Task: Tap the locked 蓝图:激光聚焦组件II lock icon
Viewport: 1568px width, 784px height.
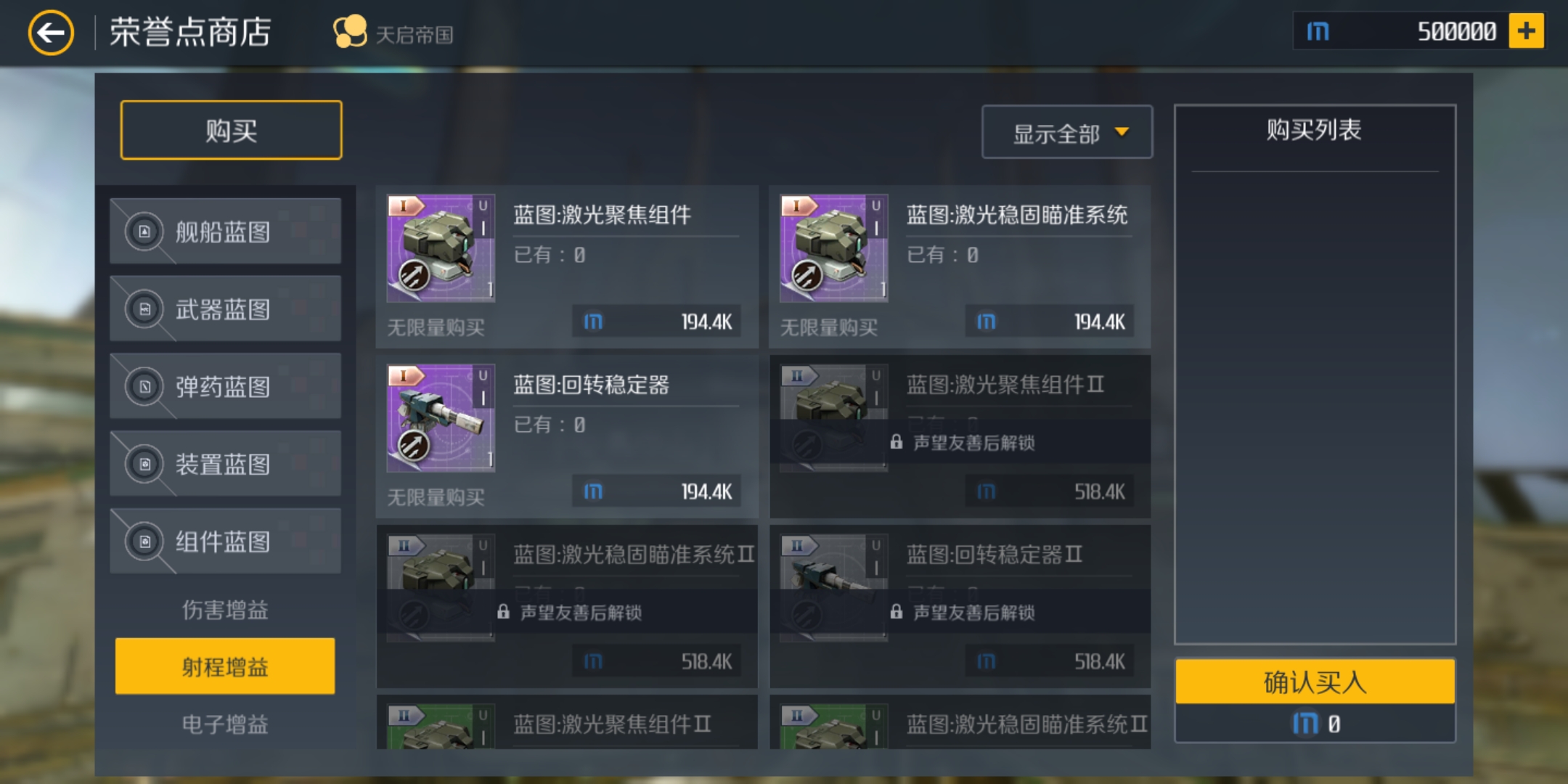Action: coord(896,442)
